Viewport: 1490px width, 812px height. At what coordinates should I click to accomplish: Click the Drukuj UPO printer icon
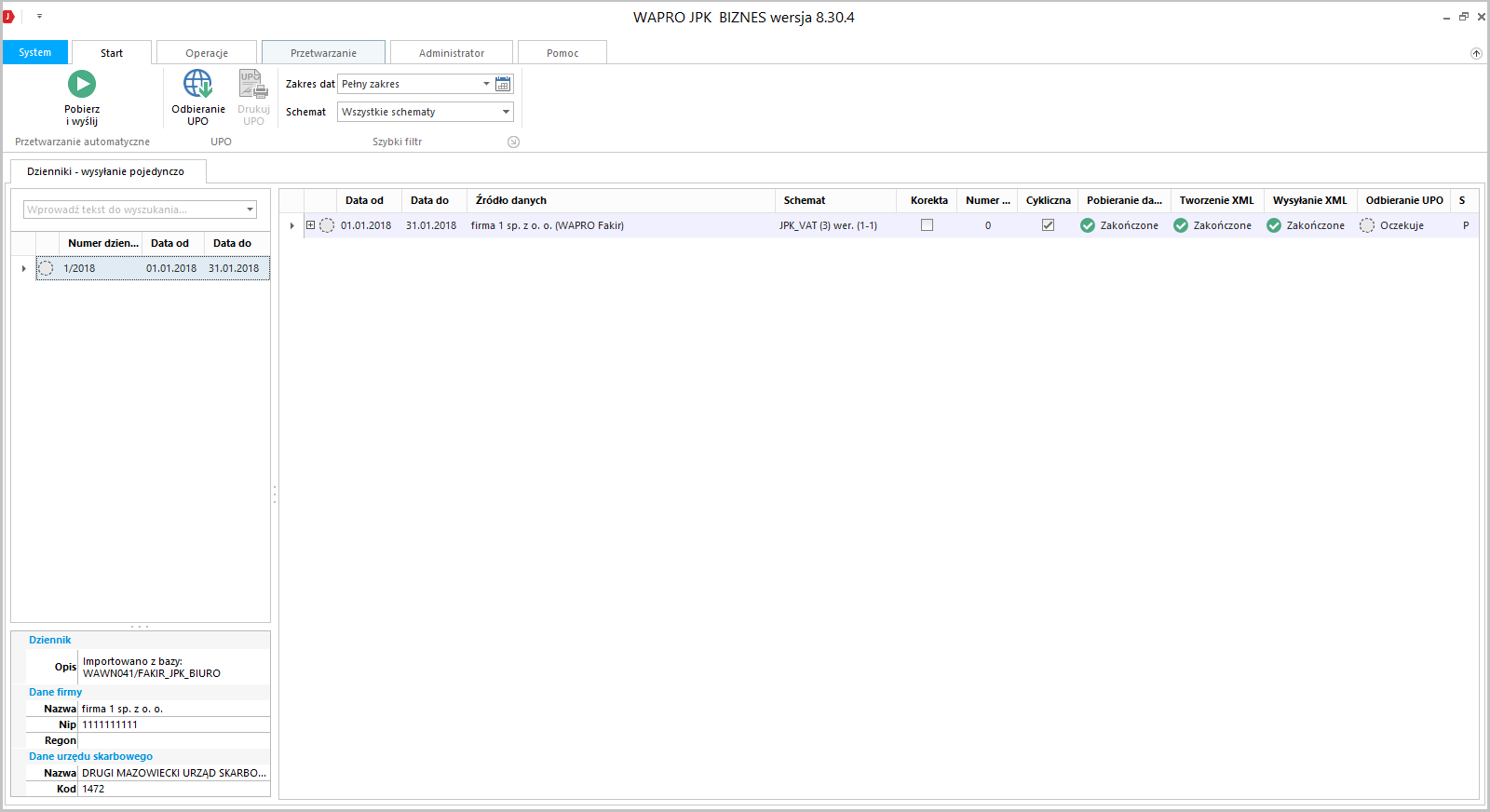(253, 84)
